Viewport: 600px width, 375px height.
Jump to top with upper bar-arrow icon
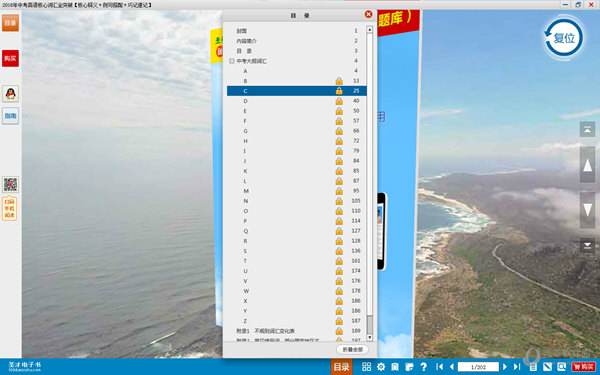(587, 129)
